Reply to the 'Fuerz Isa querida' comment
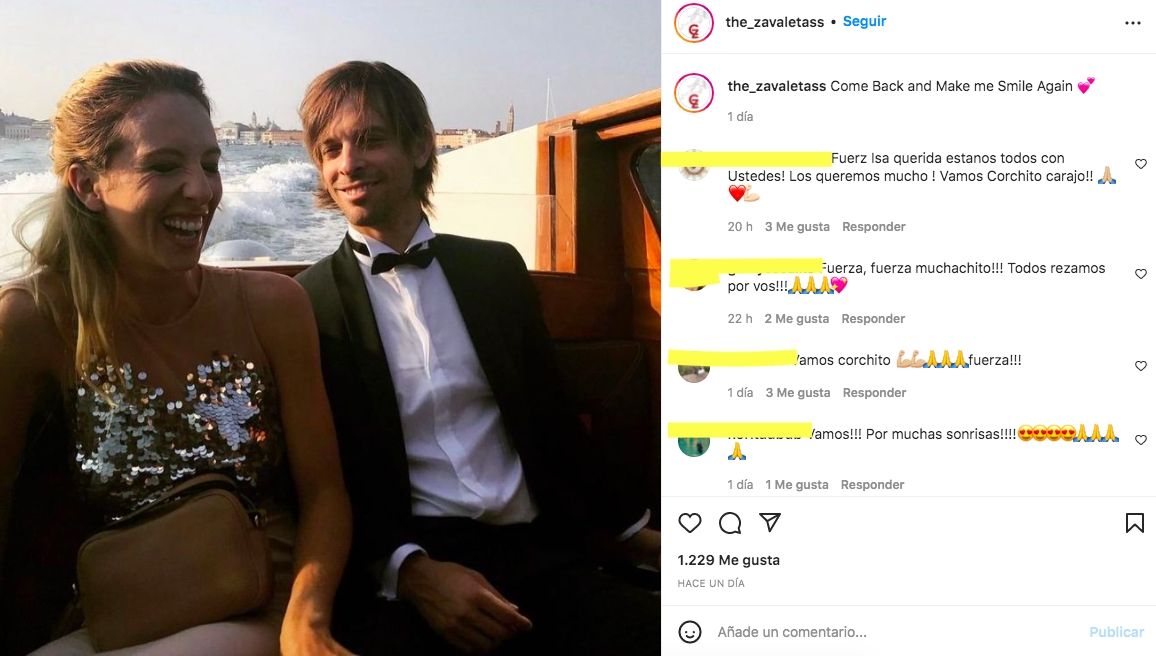This screenshot has width=1156, height=656. [x=874, y=227]
